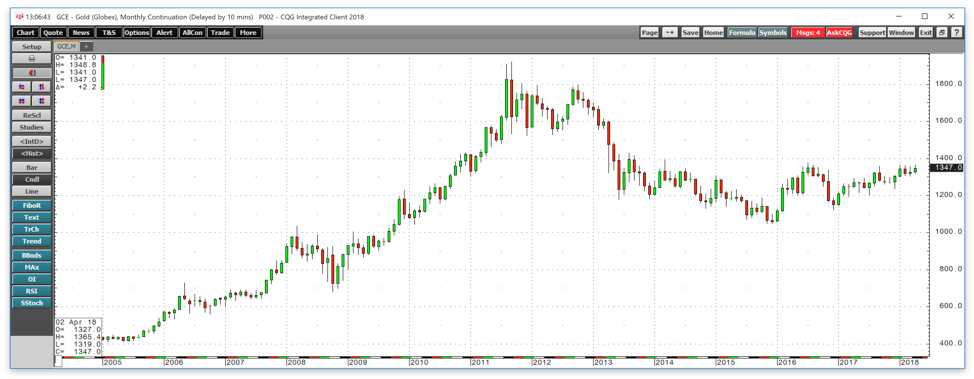Toggle the <IntD> intraday mode

point(32,141)
